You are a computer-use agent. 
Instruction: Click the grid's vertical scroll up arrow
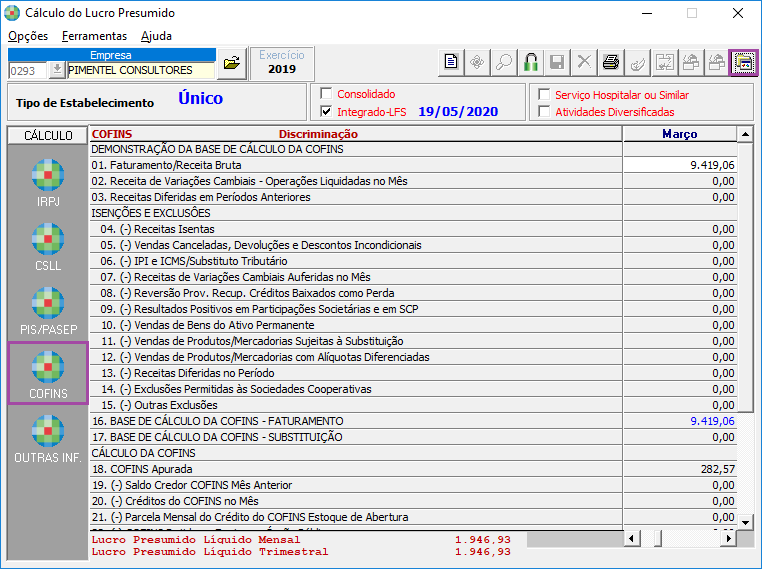(745, 134)
